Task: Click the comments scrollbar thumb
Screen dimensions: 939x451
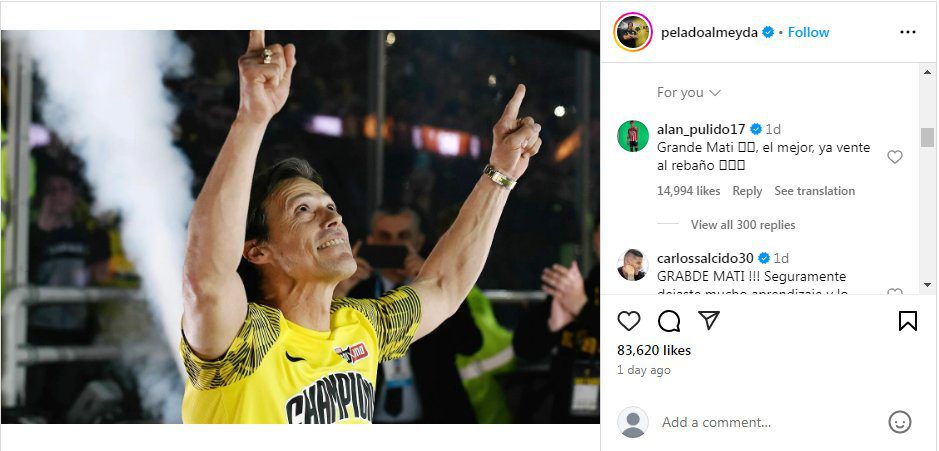Action: [927, 137]
